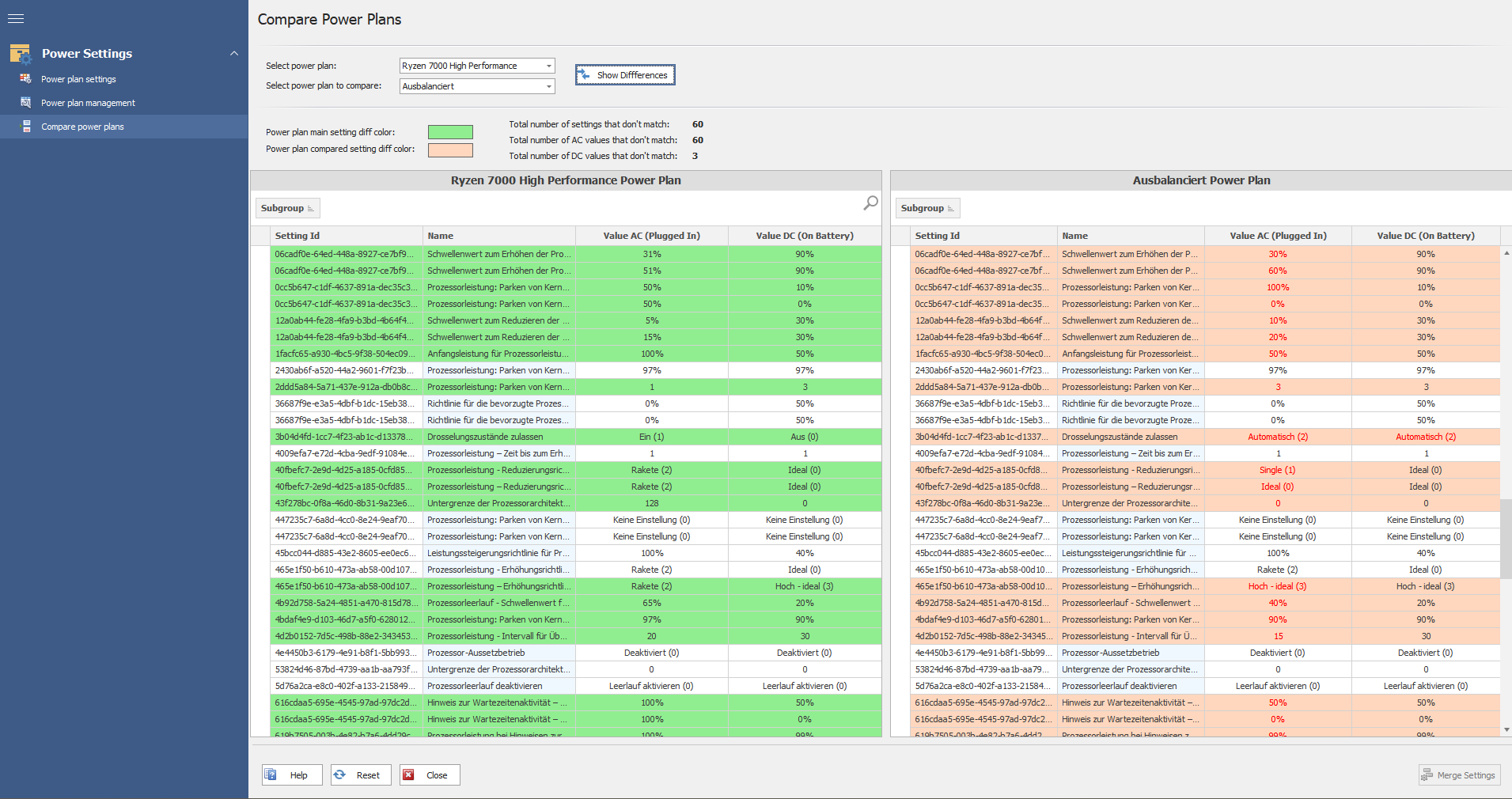Open Power plan settings page
Image resolution: width=1512 pixels, height=799 pixels.
pos(78,79)
